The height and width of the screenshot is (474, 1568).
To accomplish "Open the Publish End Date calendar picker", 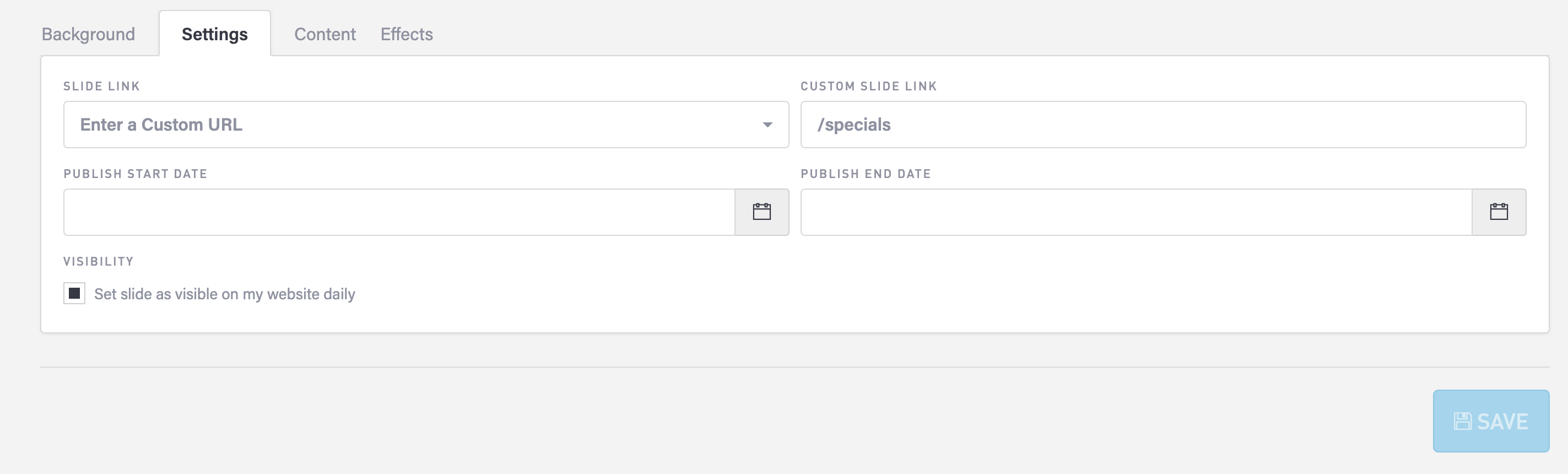I will point(1499,212).
